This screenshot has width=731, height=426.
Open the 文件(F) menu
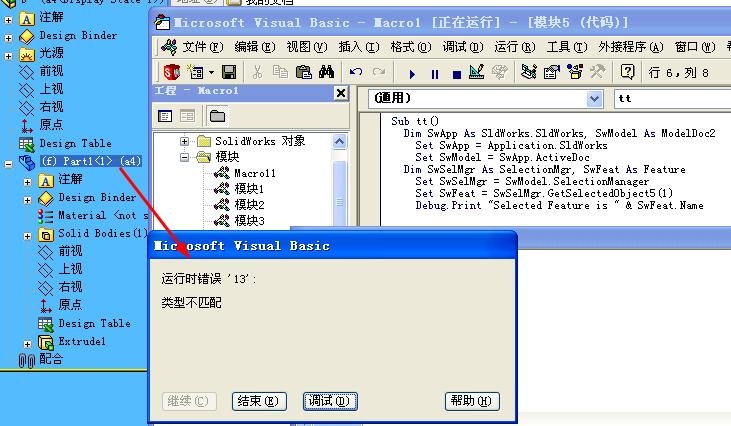click(203, 47)
